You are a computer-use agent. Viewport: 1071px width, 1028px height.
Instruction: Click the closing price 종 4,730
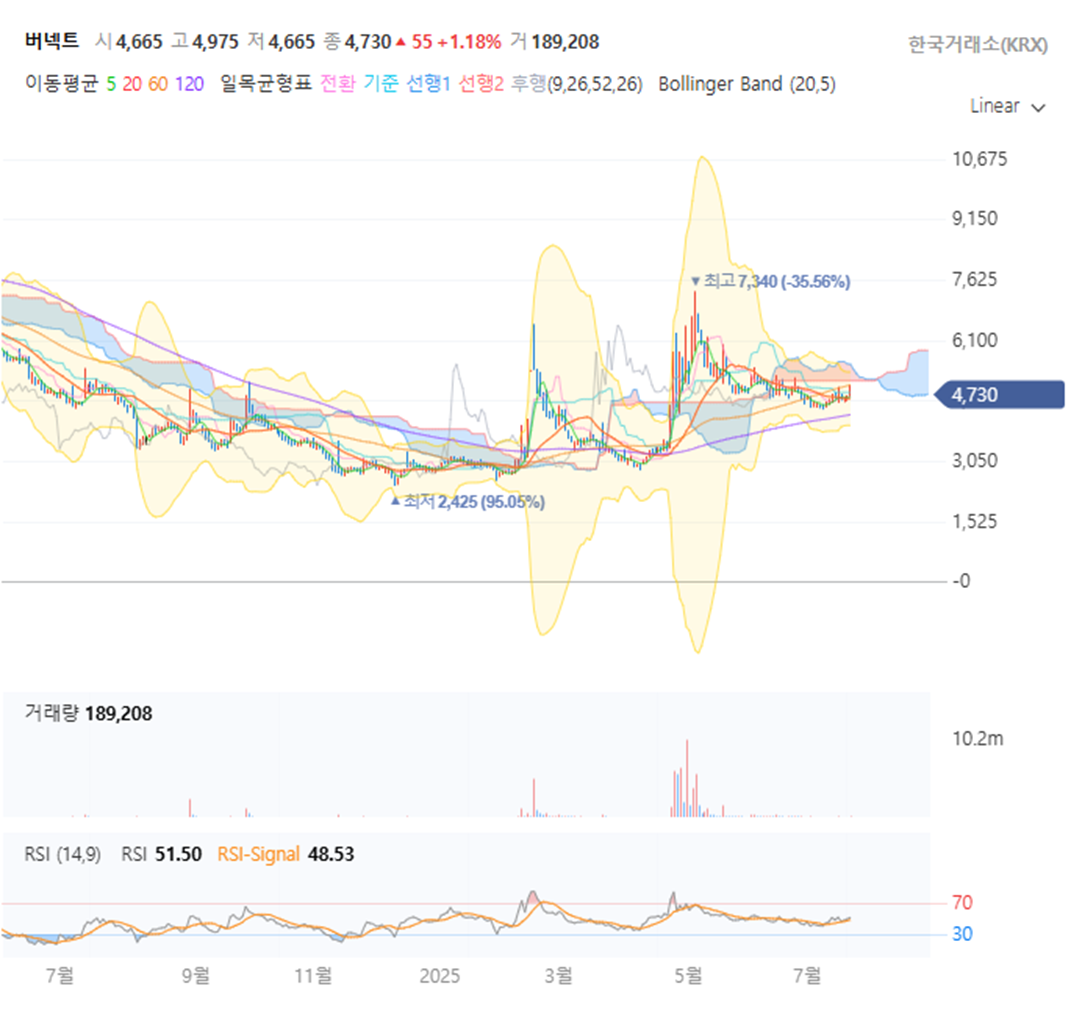pyautogui.click(x=357, y=42)
